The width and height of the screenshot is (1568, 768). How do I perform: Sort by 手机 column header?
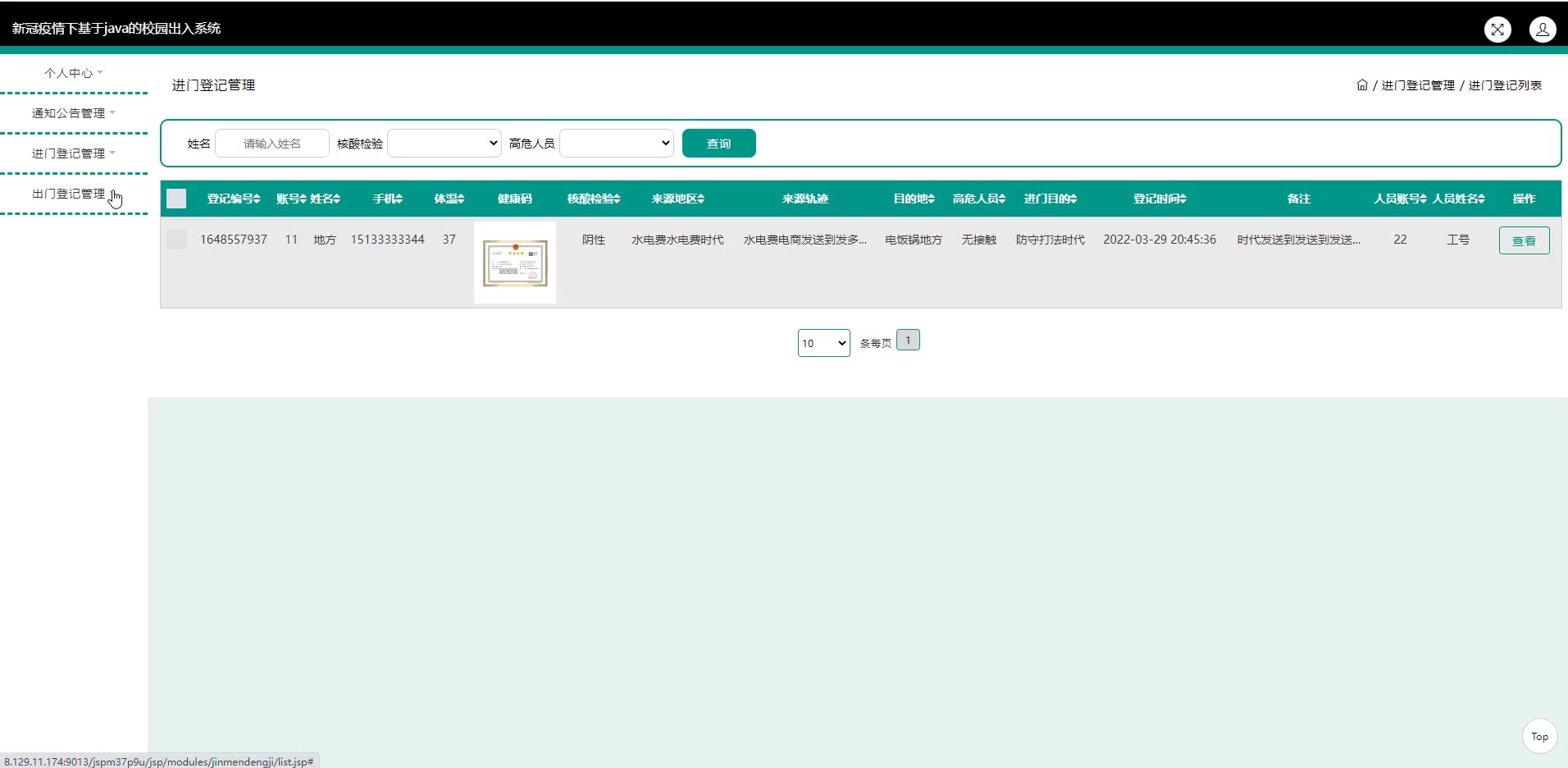(387, 199)
